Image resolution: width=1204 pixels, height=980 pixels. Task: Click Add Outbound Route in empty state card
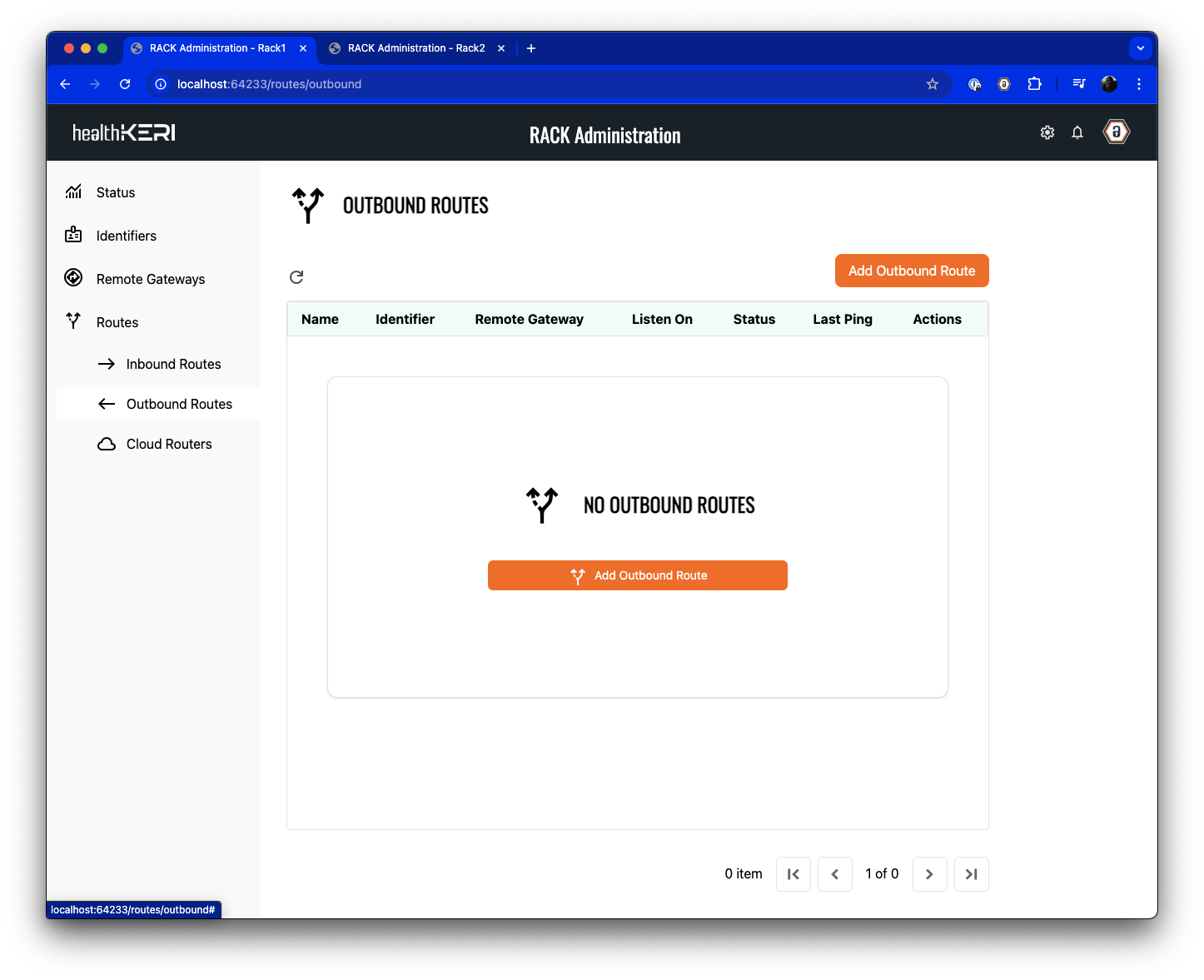[638, 575]
